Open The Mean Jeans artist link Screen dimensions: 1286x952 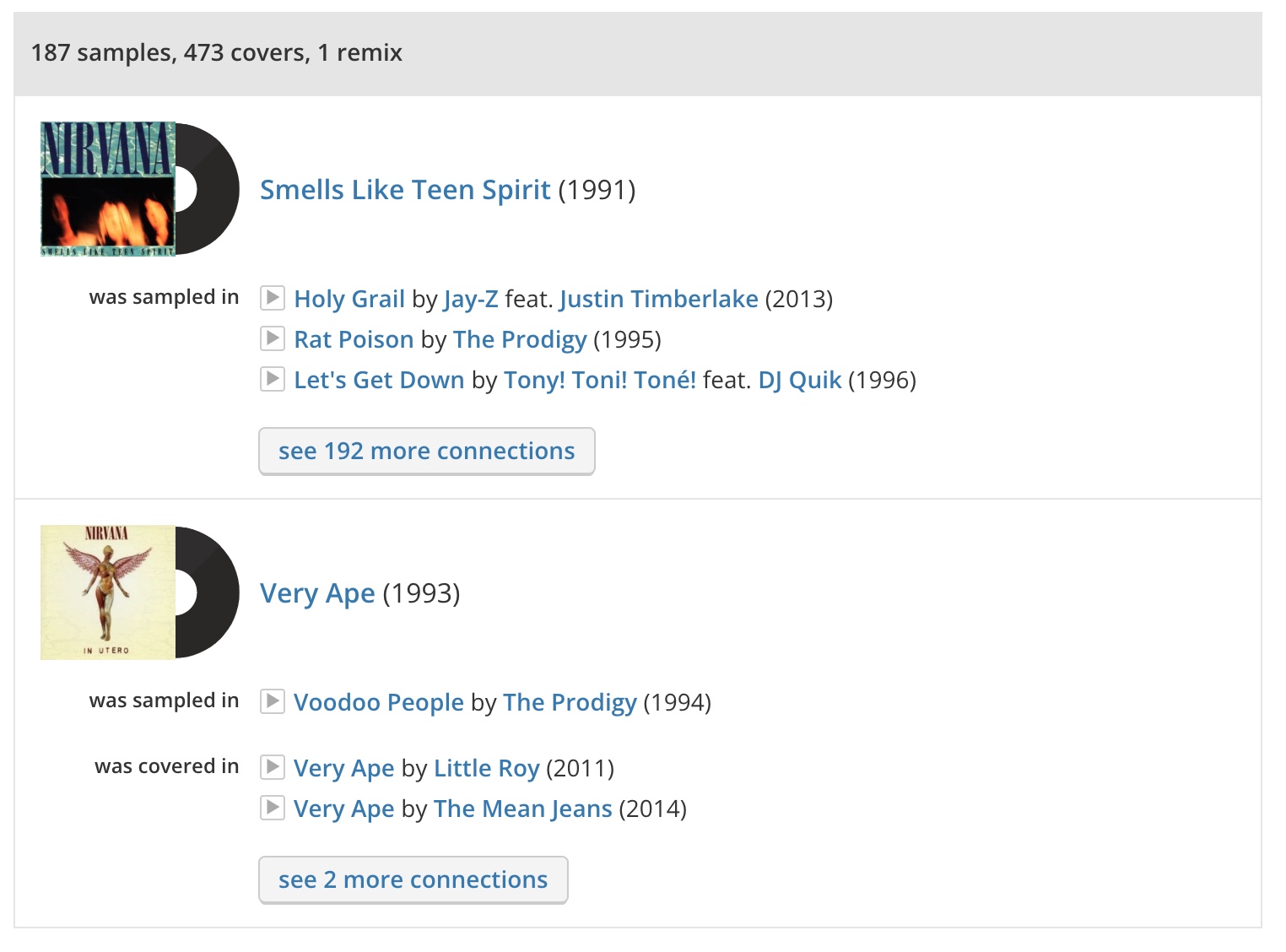(x=522, y=809)
